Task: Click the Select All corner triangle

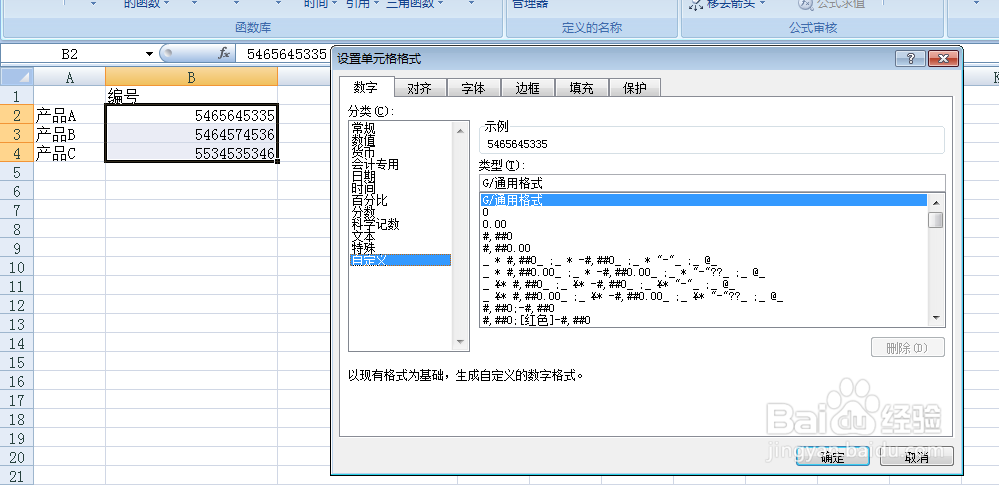Action: [x=17, y=77]
